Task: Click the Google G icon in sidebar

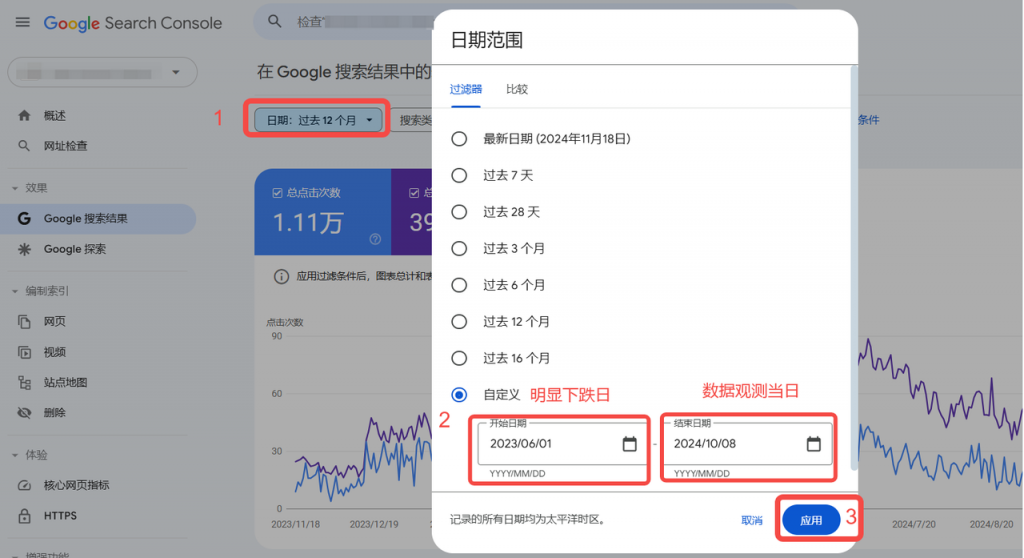Action: coord(24,219)
